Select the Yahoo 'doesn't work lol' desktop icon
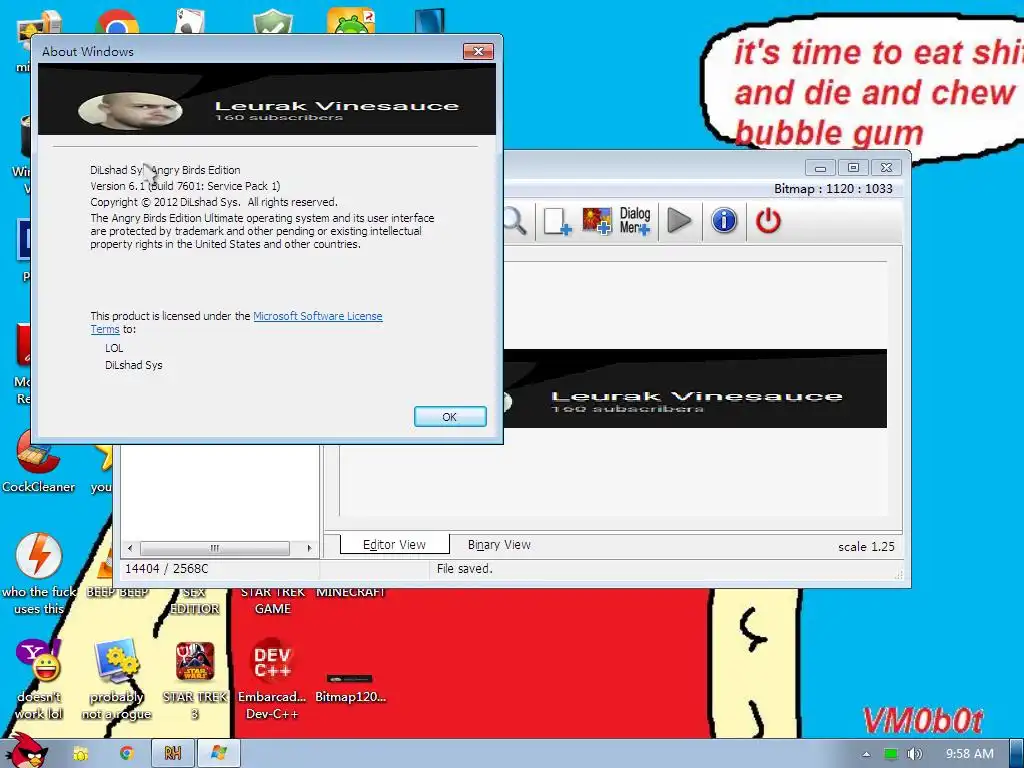The width and height of the screenshot is (1024, 768). pyautogui.click(x=39, y=679)
